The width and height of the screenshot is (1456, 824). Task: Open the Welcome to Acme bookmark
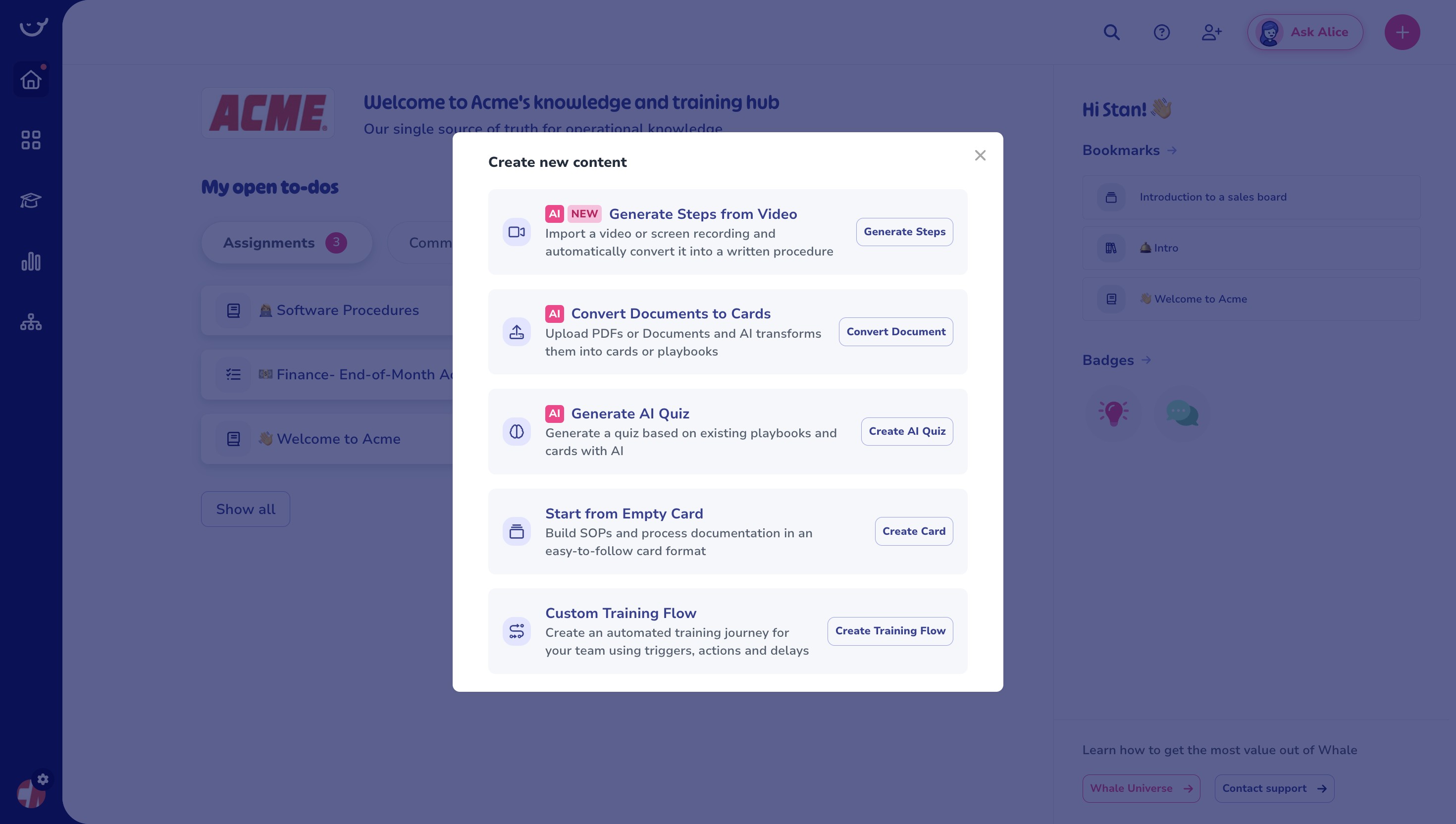tap(1250, 299)
